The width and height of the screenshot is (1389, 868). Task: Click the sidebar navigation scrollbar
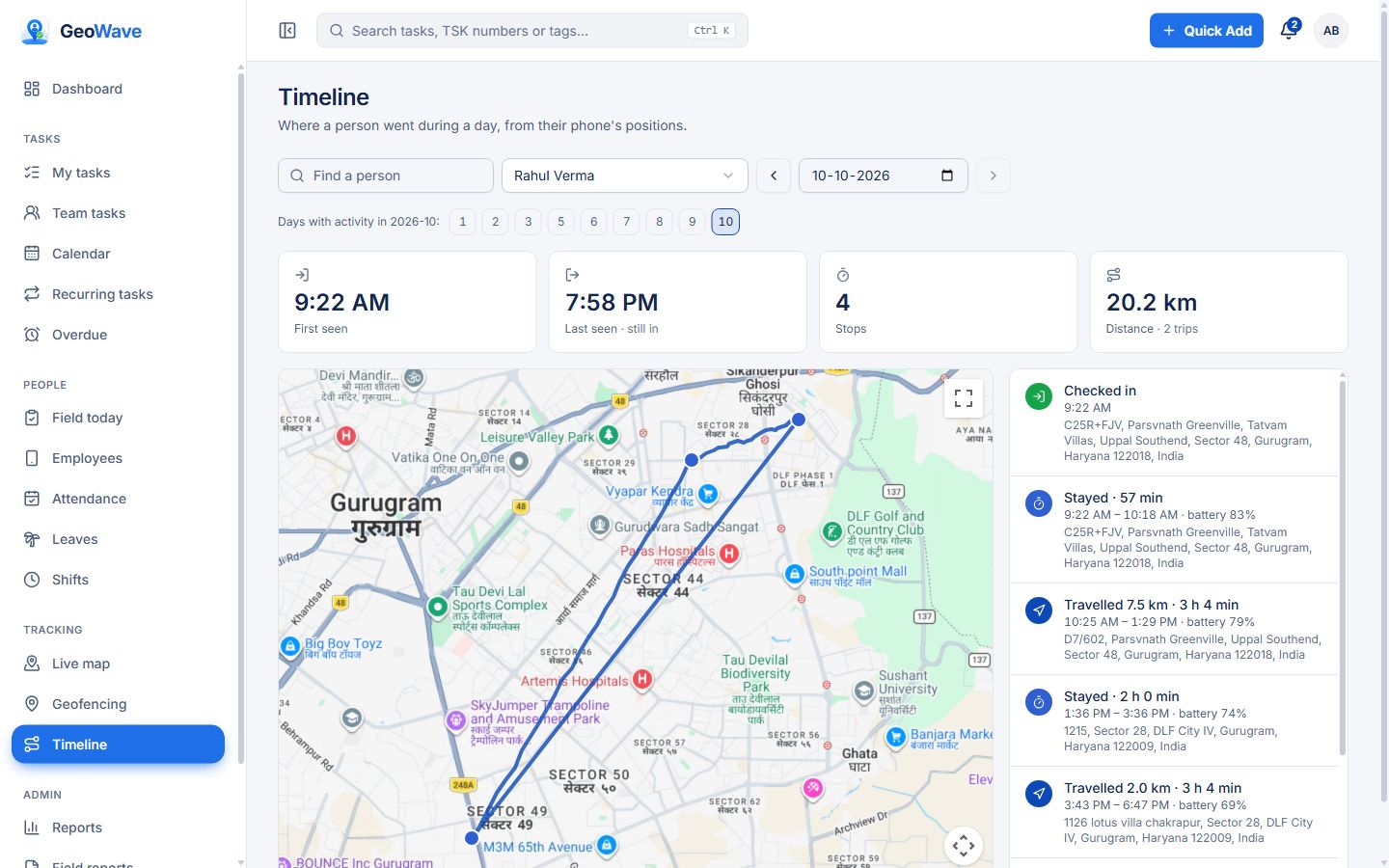coord(240,417)
